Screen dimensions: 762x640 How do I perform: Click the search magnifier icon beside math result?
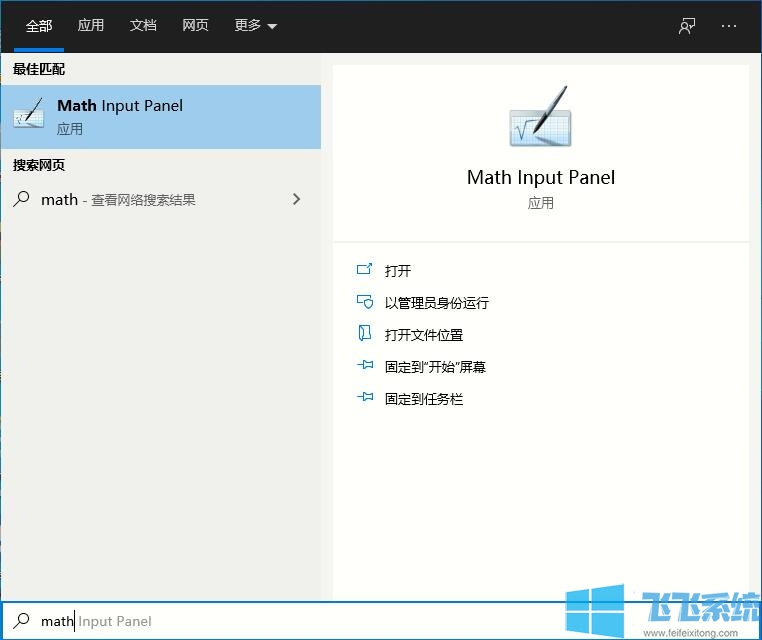click(x=21, y=199)
